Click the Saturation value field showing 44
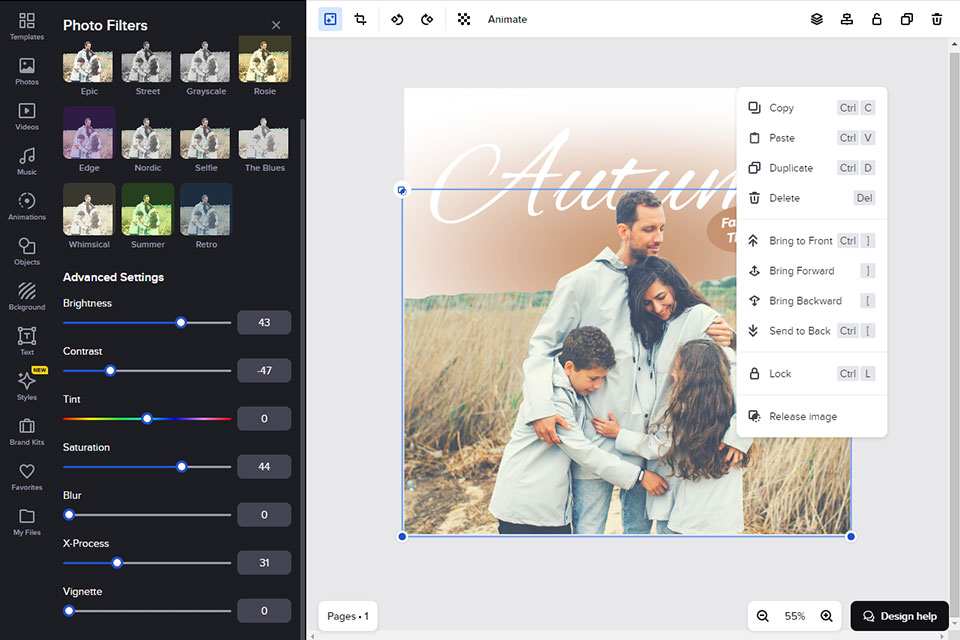 pos(264,467)
